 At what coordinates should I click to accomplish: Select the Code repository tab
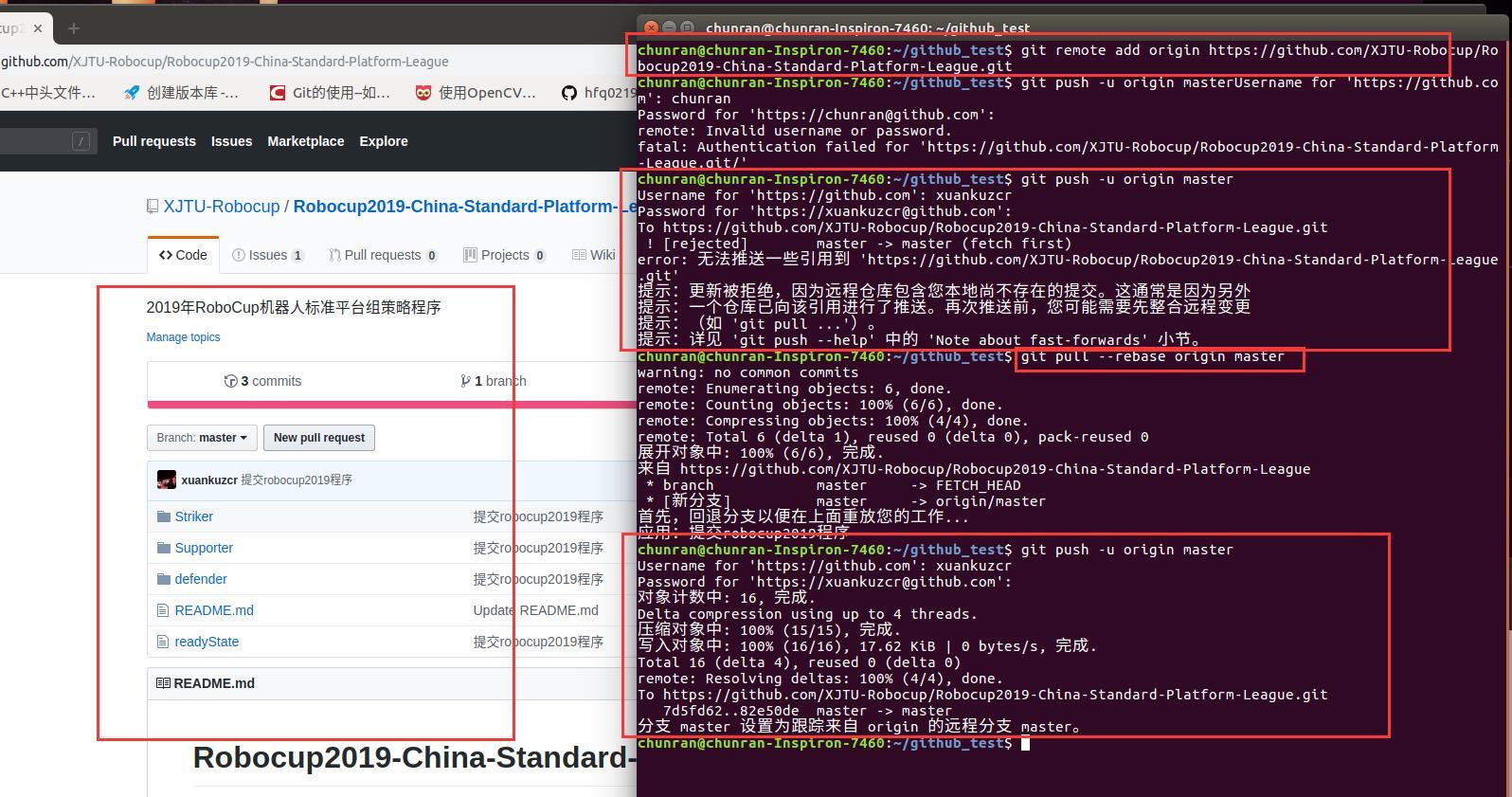[184, 255]
